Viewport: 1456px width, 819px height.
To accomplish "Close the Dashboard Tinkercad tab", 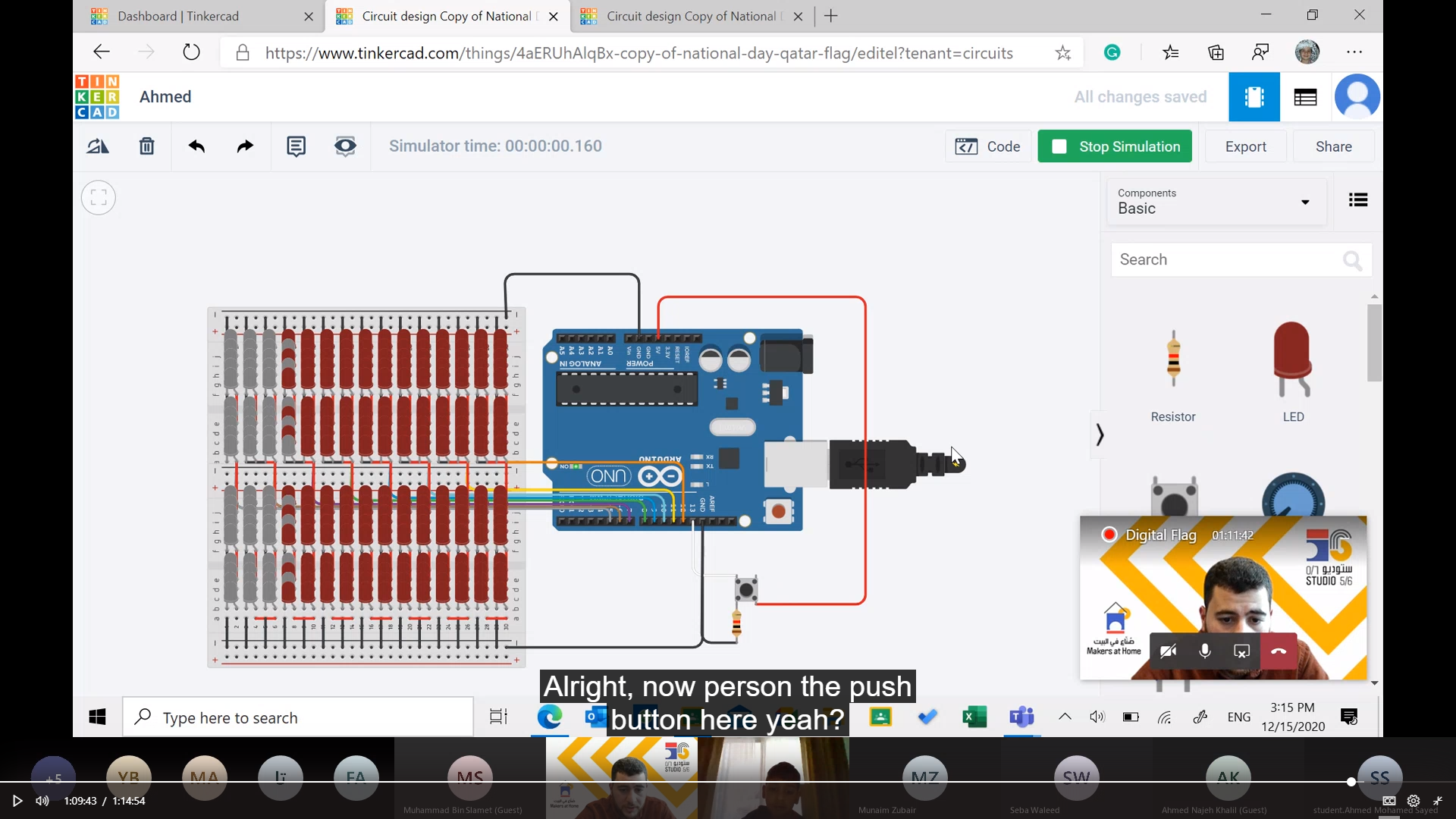I will [309, 16].
